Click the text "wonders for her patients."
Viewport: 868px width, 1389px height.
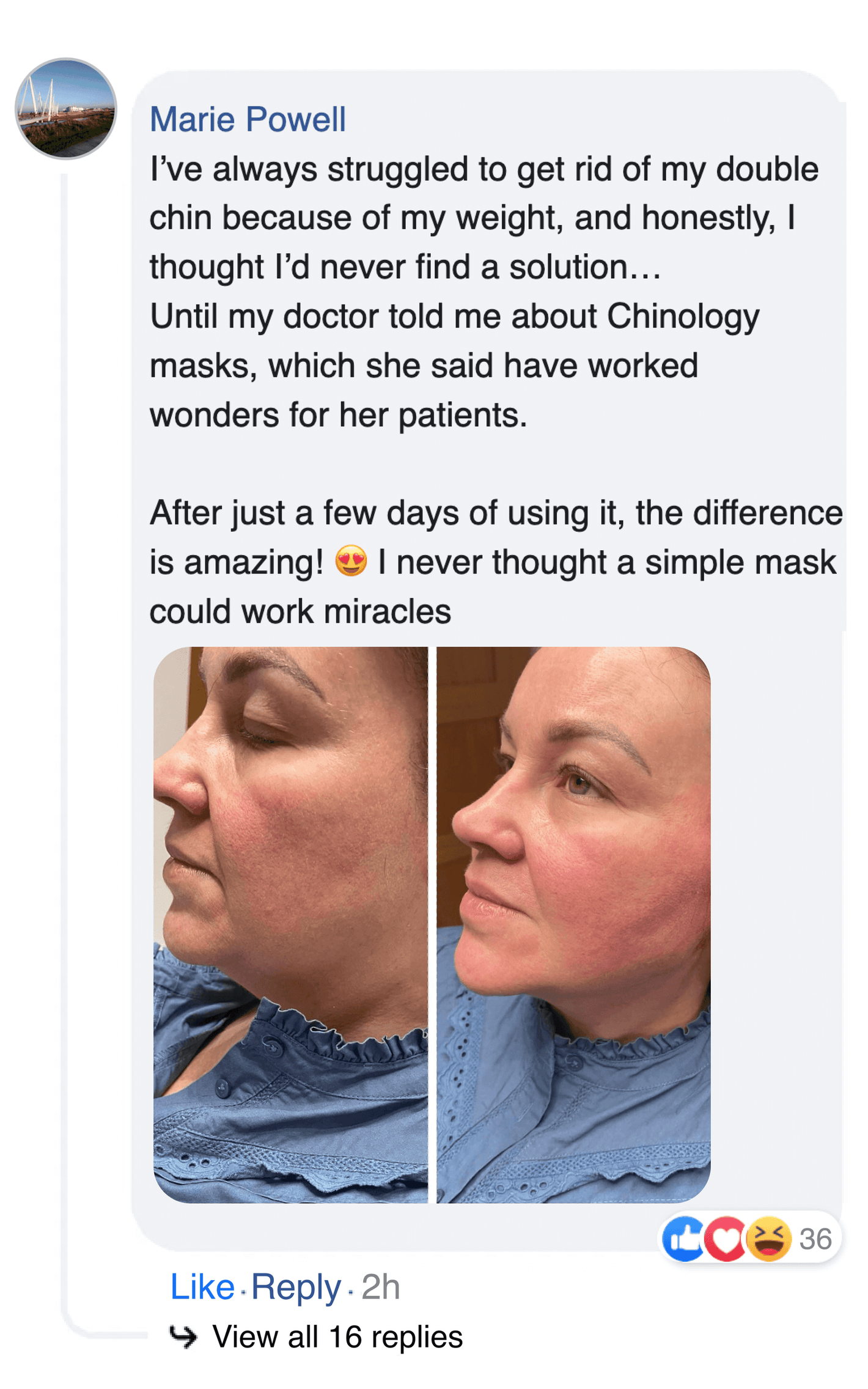point(338,415)
